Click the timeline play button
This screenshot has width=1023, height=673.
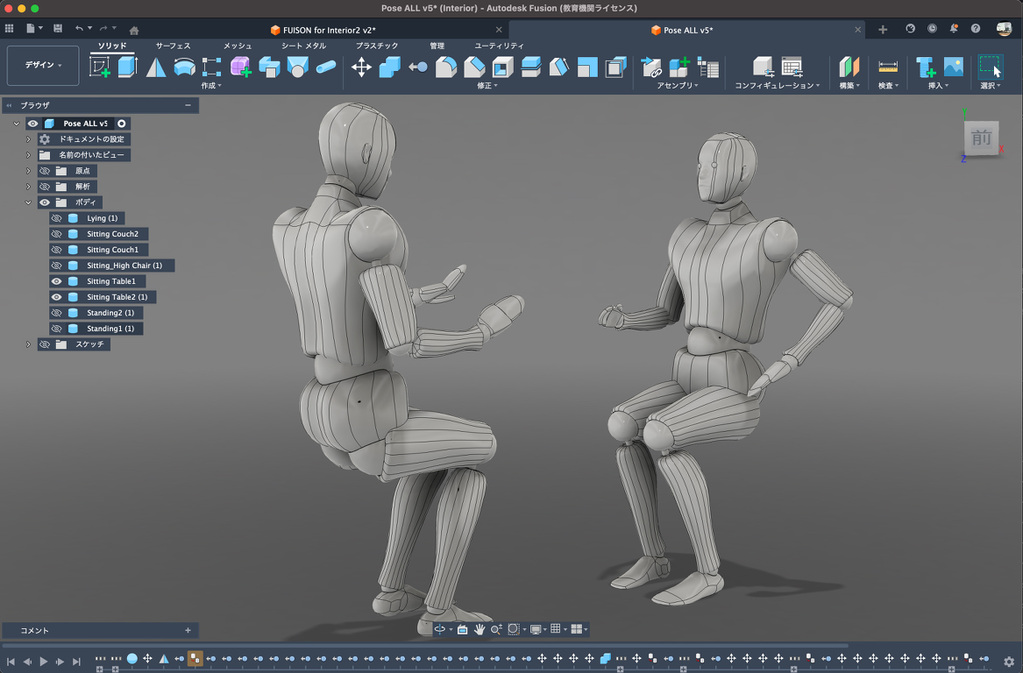(43, 661)
